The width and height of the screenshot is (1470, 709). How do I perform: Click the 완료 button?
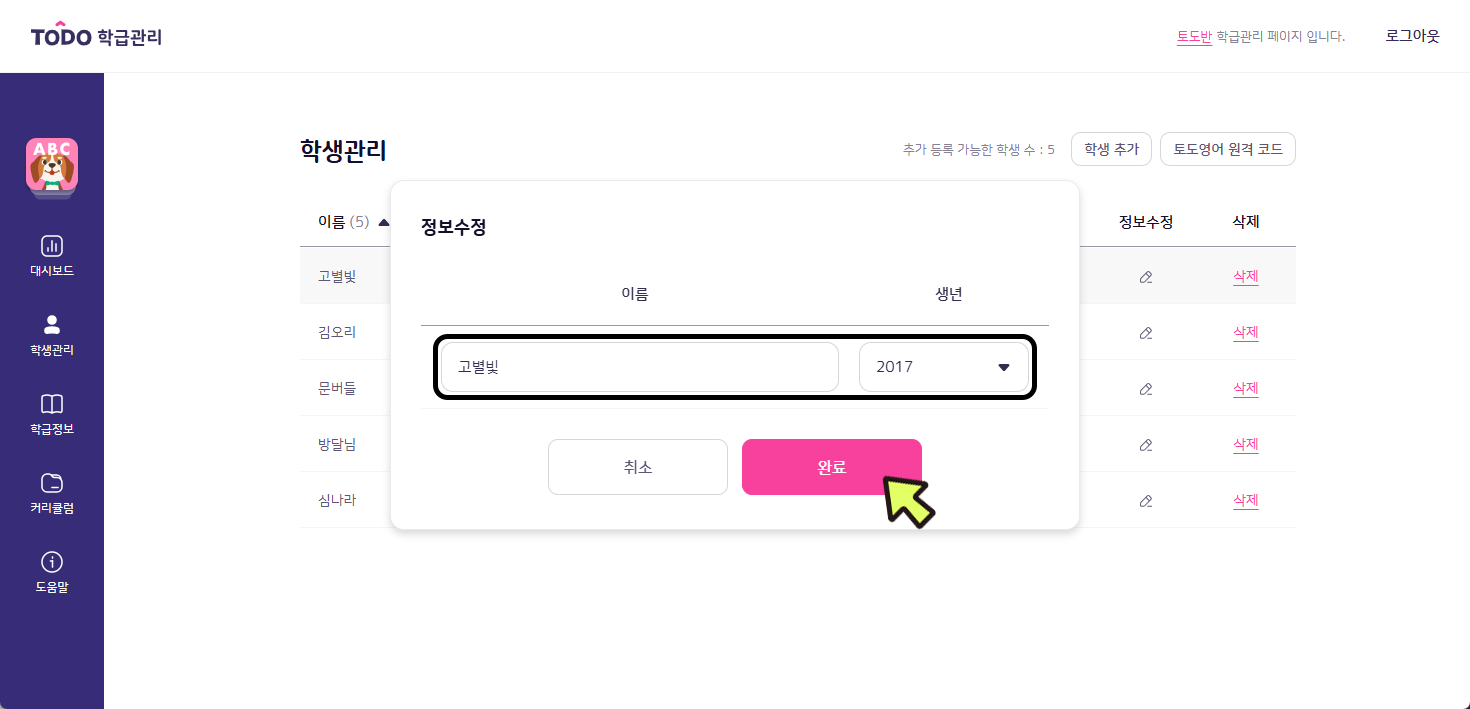(832, 467)
